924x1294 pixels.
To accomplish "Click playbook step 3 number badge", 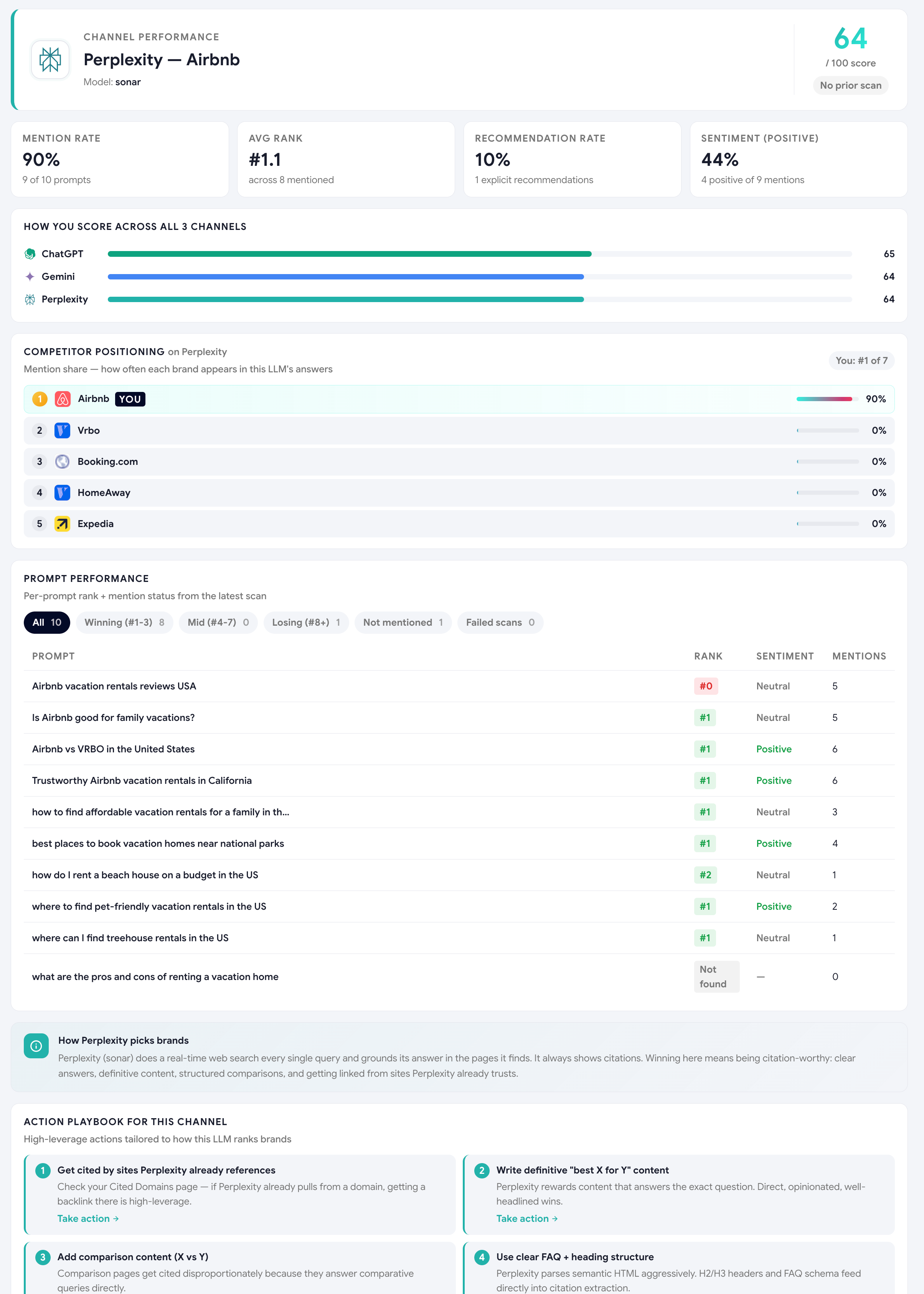I will tap(43, 1257).
